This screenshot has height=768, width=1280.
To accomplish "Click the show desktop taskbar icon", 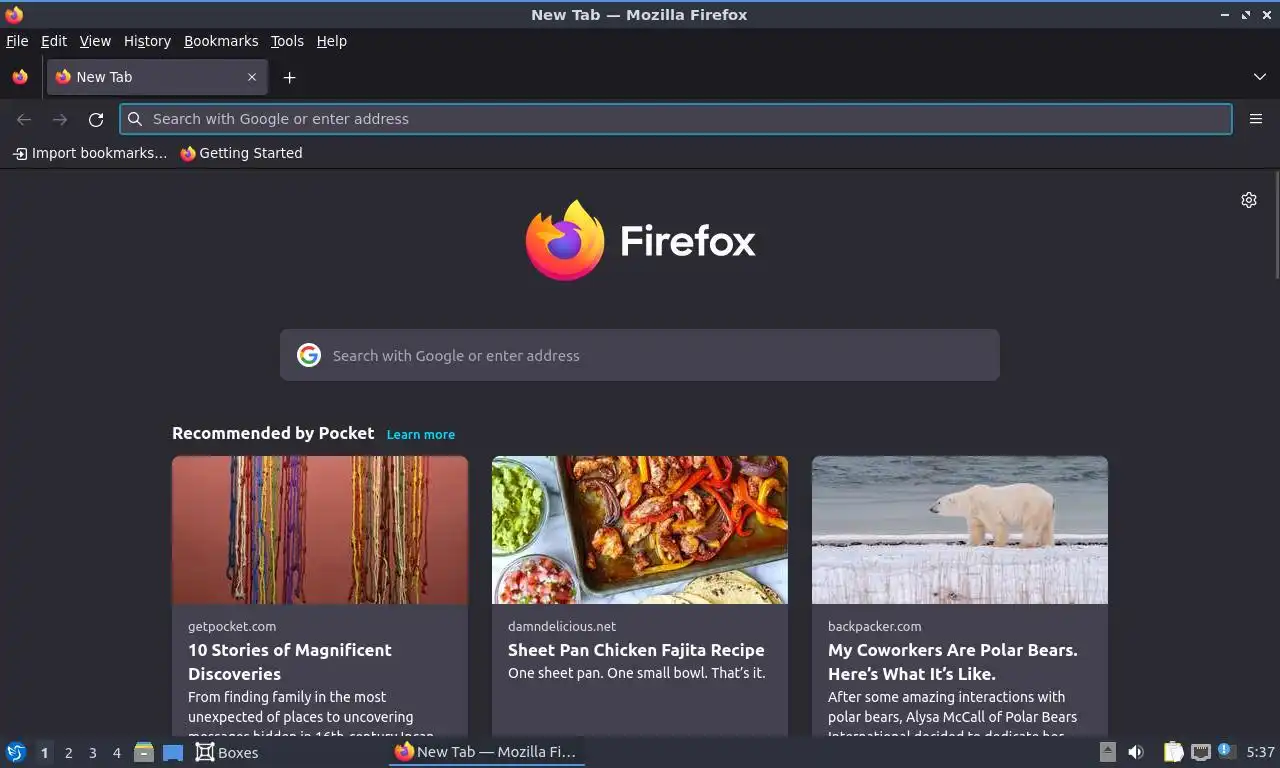I will pos(173,752).
